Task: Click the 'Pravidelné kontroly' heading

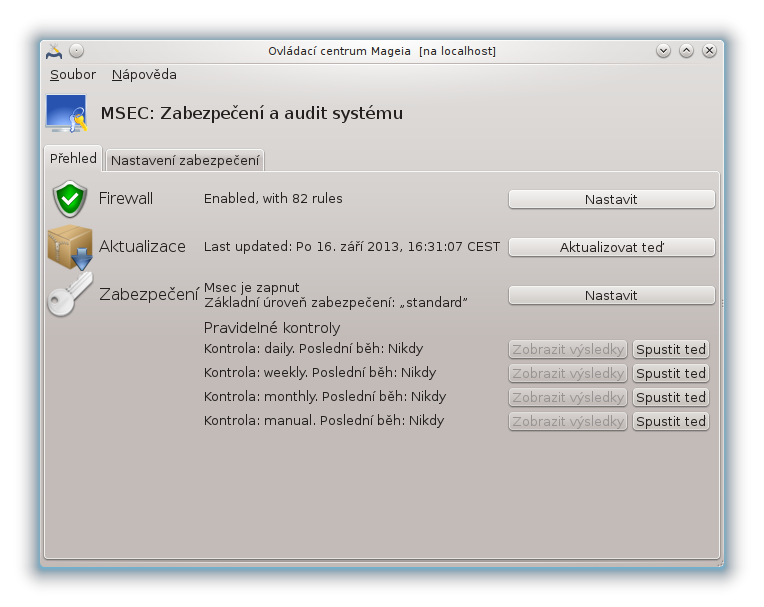Action: click(272, 328)
